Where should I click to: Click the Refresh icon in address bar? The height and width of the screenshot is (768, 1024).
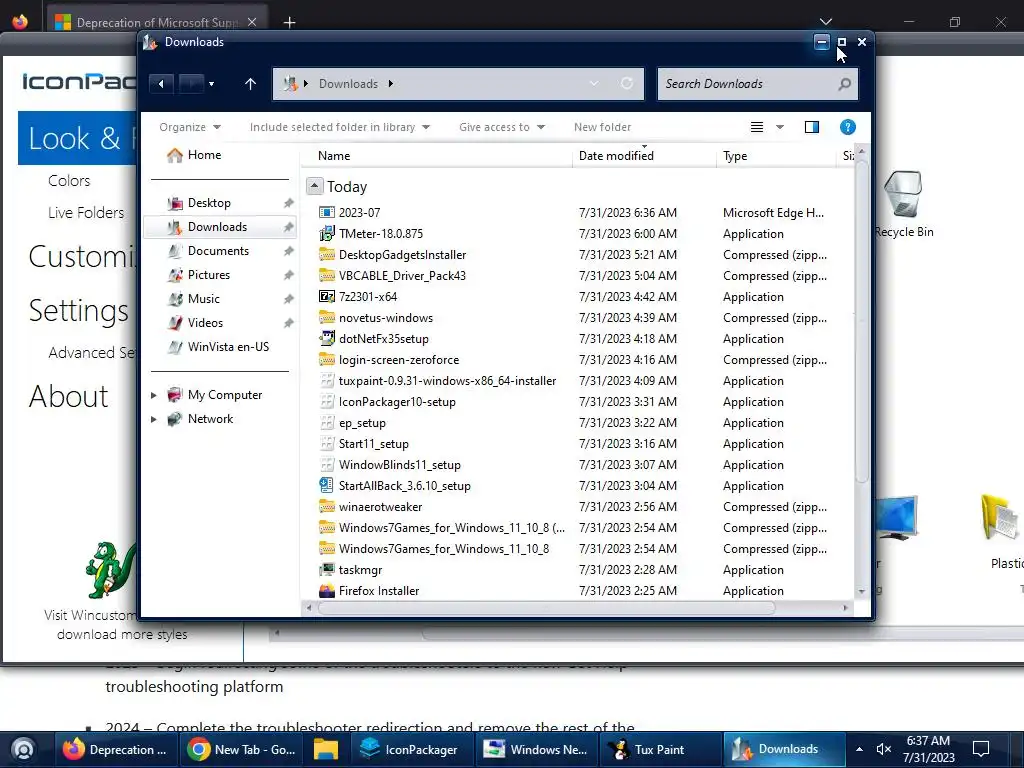[626, 84]
